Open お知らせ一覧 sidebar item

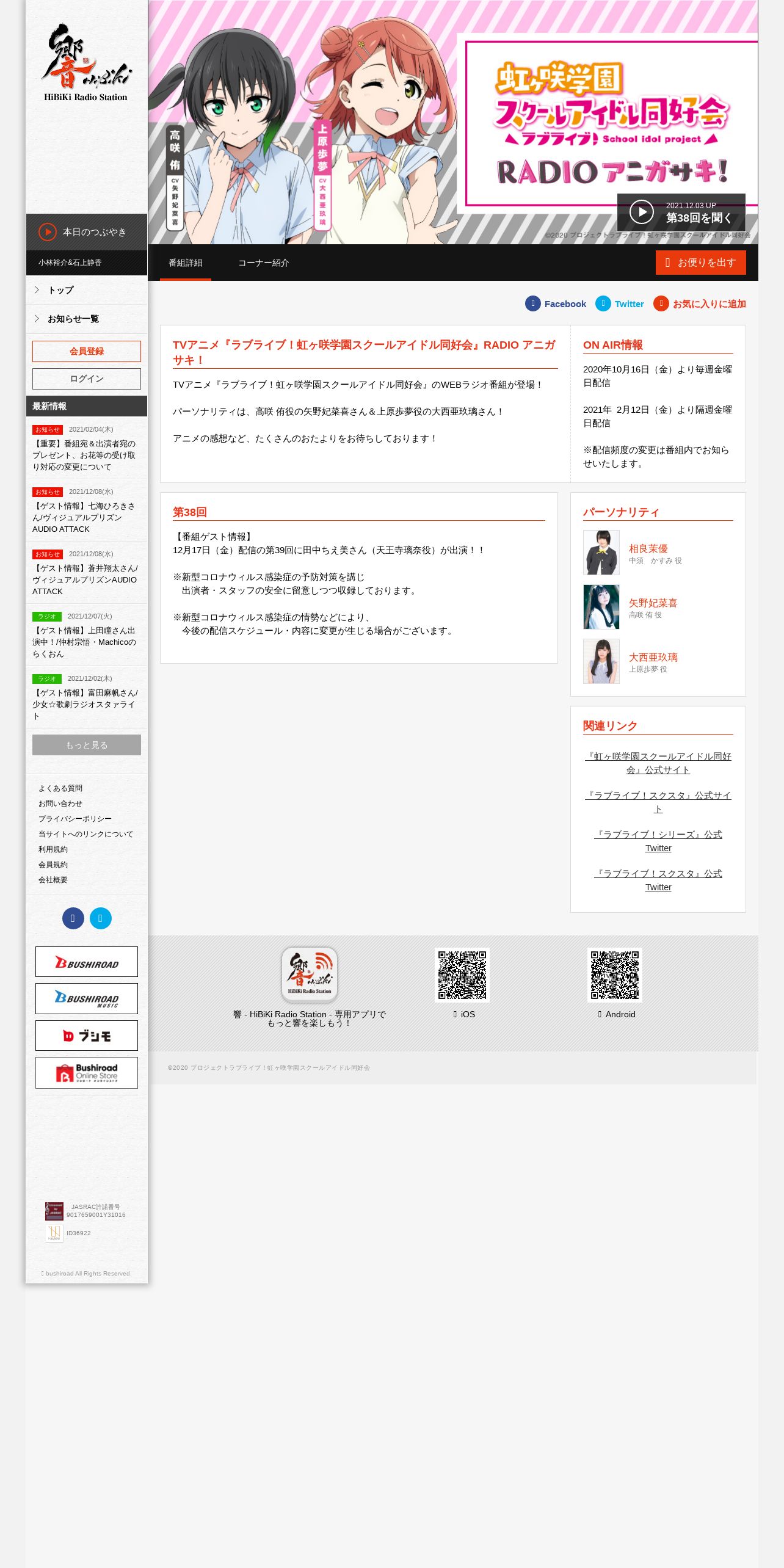click(87, 319)
